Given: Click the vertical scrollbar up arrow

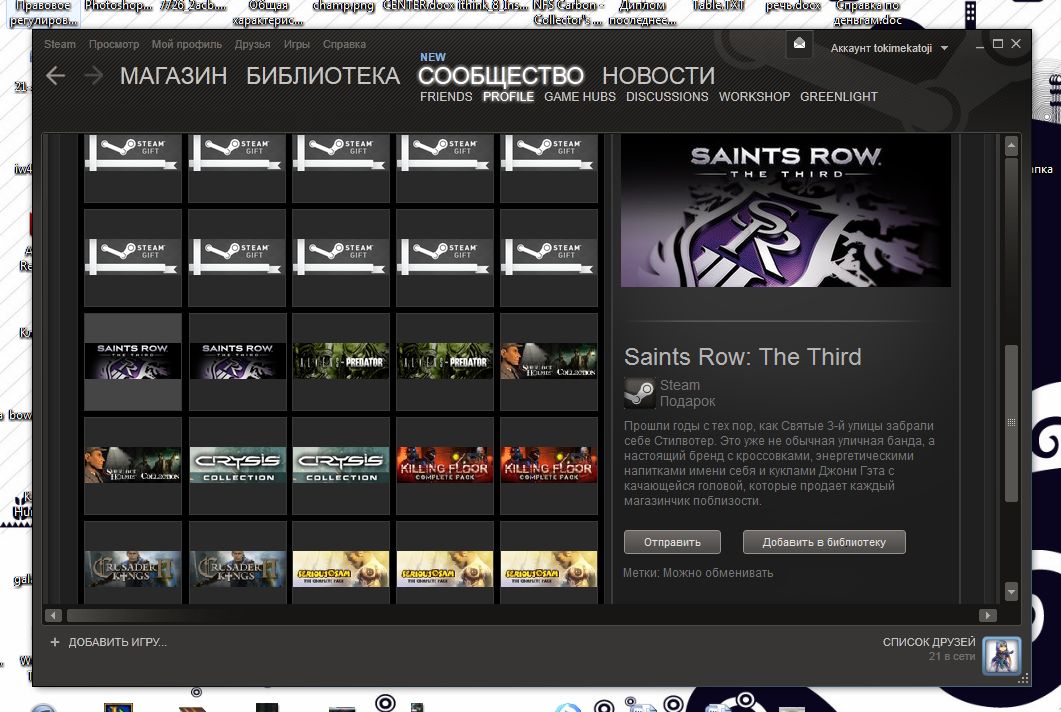Looking at the screenshot, I should coord(1012,145).
